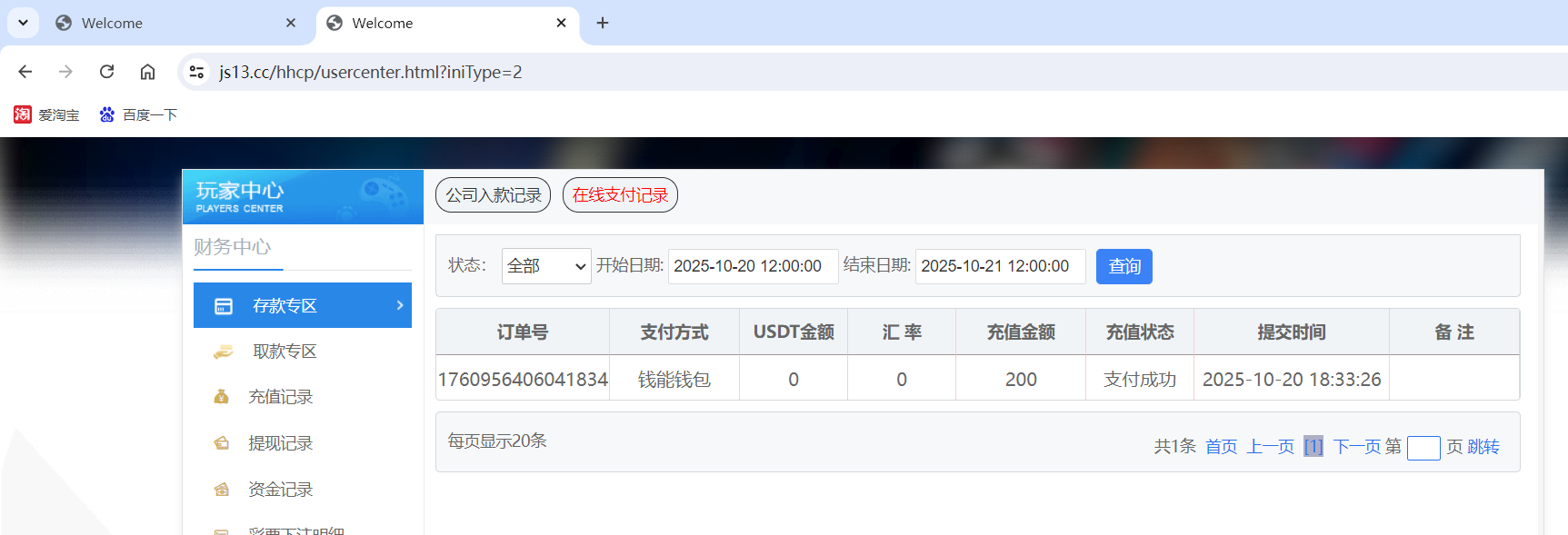This screenshot has width=1568, height=535.
Task: Click the 2025-10-20 18:33:26 time cell
Action: point(1292,380)
